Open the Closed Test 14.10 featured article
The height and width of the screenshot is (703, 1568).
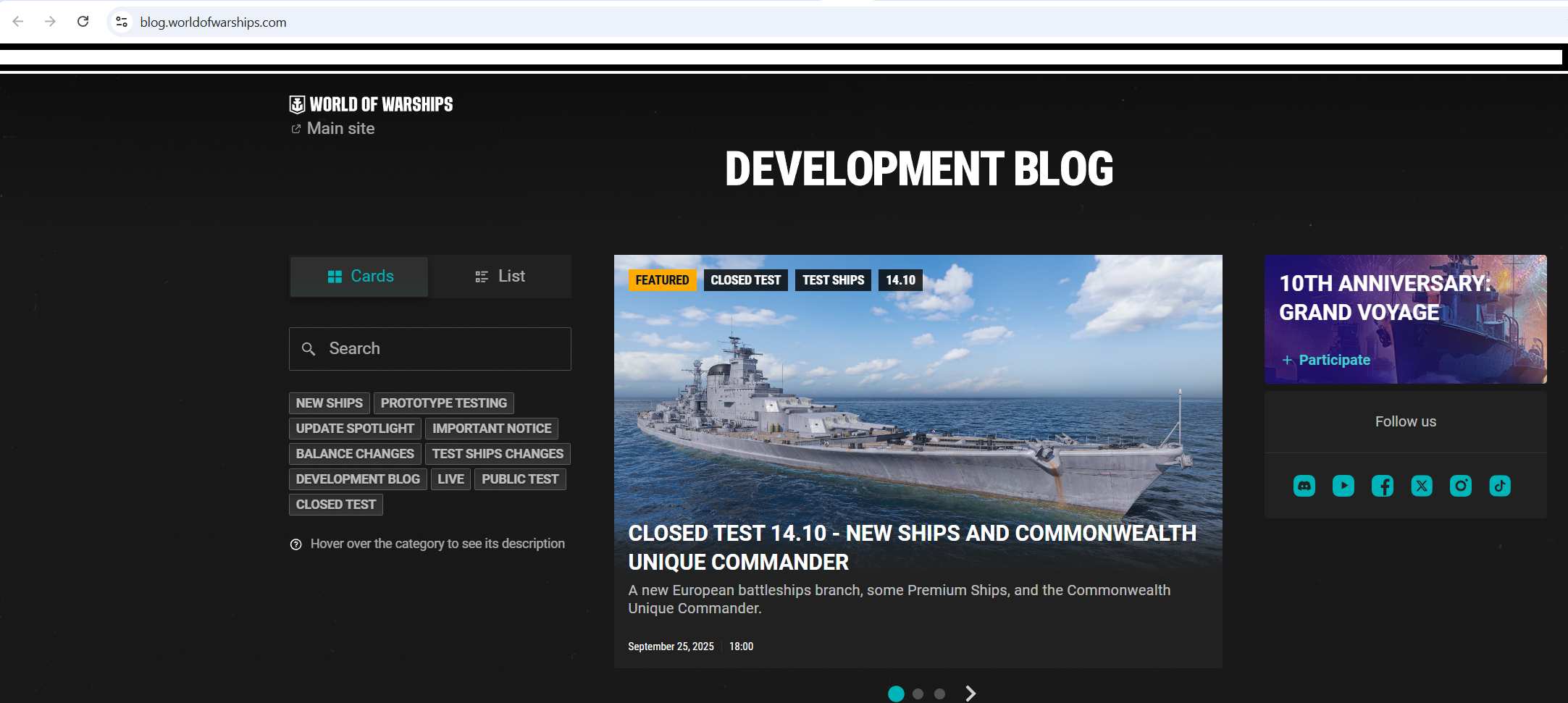[x=911, y=547]
